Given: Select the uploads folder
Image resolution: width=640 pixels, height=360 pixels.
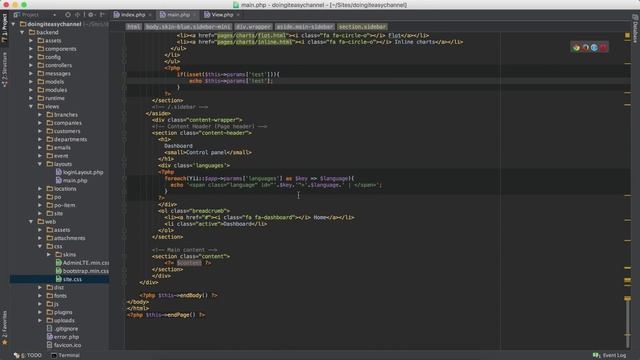Looking at the screenshot, I should (64, 320).
